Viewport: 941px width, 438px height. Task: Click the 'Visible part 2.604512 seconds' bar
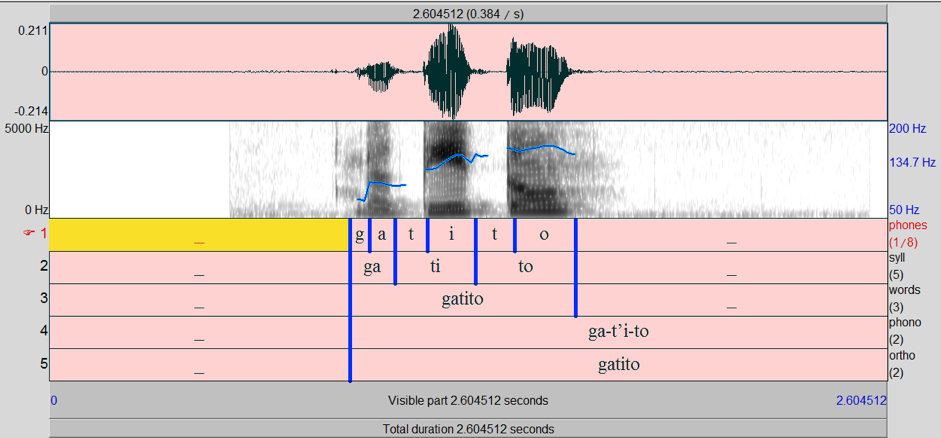pos(468,400)
